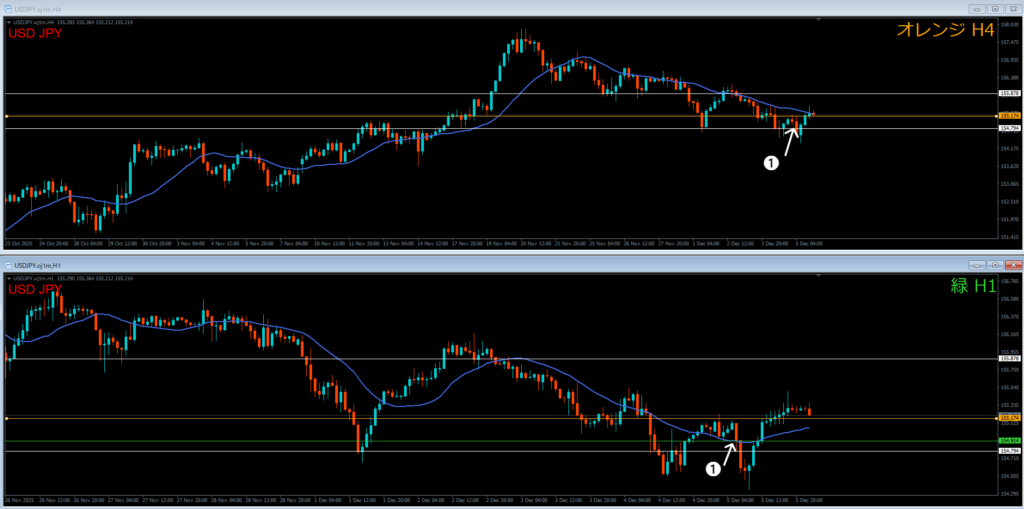Screen dimensions: 1024x509
Task: Expand the OHLC info arrow in the H1 chart
Action: 8,278
